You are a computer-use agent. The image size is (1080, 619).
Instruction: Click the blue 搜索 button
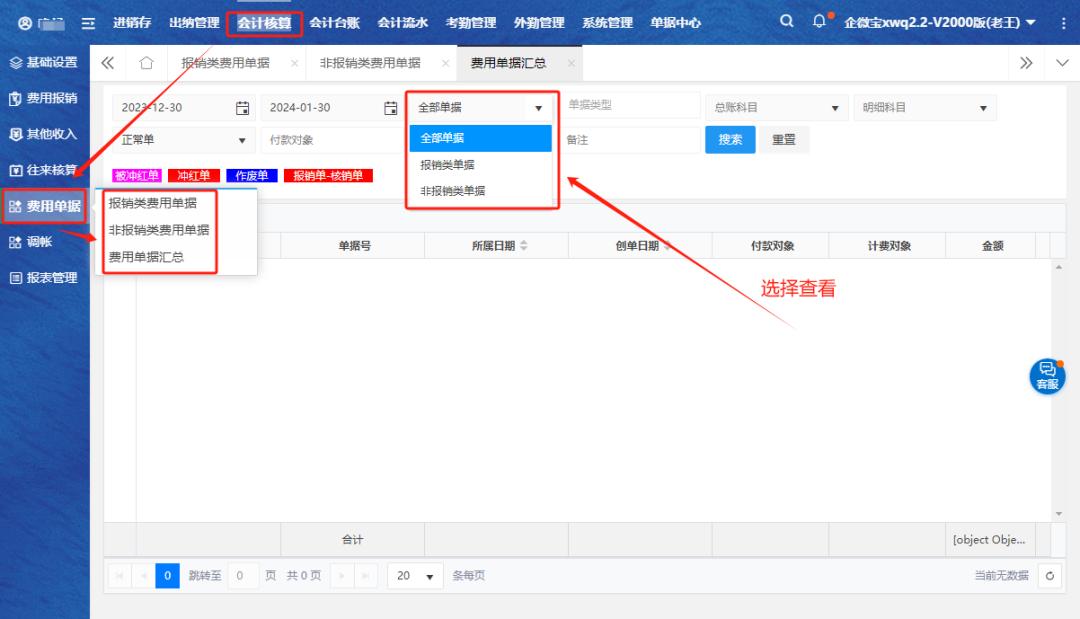click(x=730, y=140)
